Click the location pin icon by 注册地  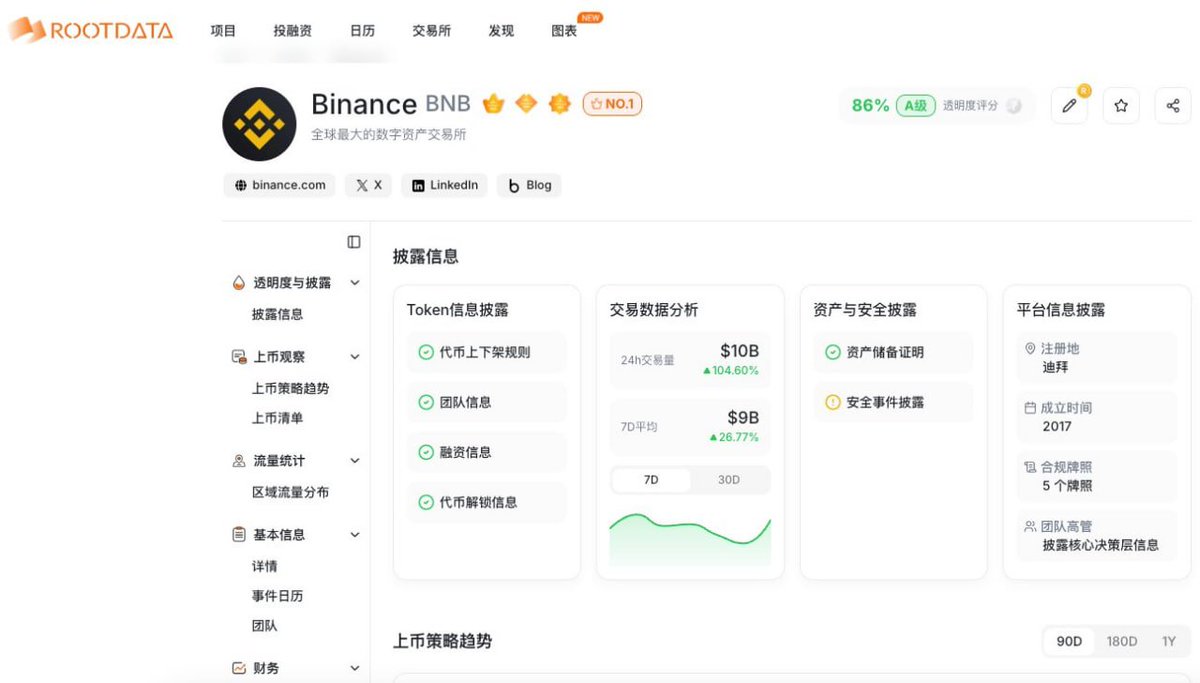[x=1030, y=349]
